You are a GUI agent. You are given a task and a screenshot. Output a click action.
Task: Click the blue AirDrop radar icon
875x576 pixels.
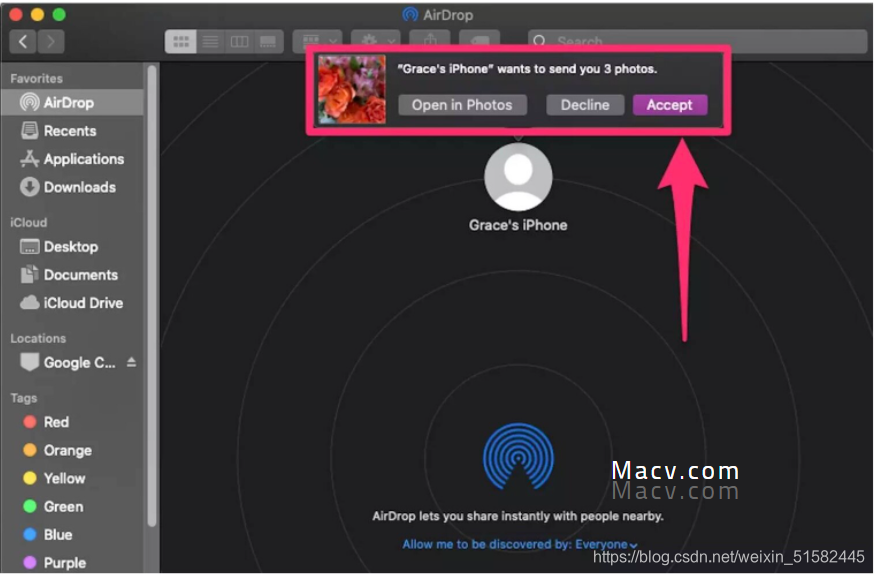coord(518,457)
